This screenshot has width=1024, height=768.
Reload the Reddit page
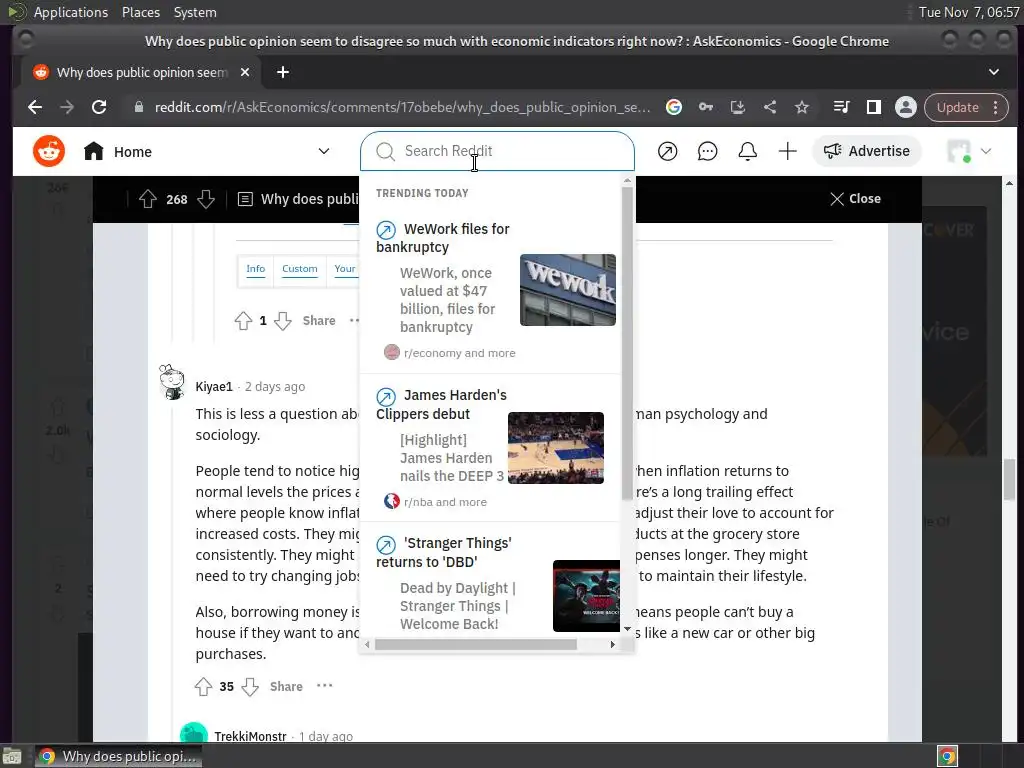[99, 107]
